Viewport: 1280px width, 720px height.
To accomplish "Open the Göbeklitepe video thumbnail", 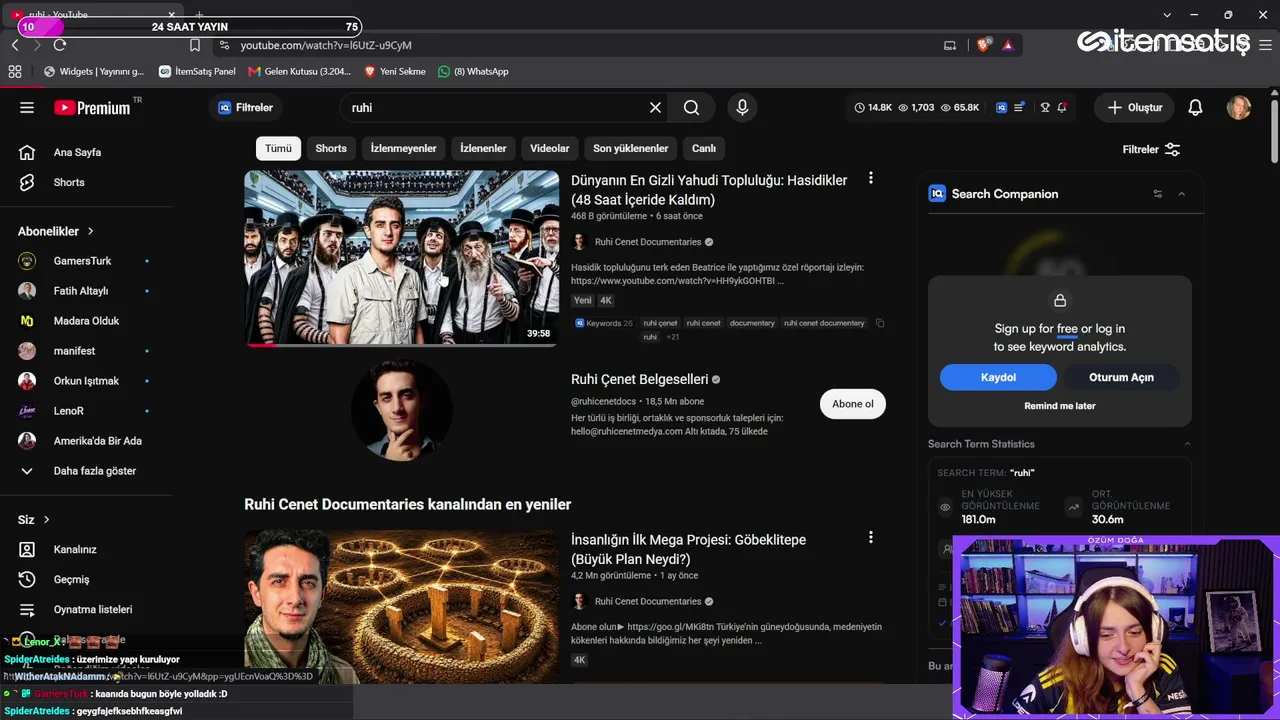I will point(401,607).
